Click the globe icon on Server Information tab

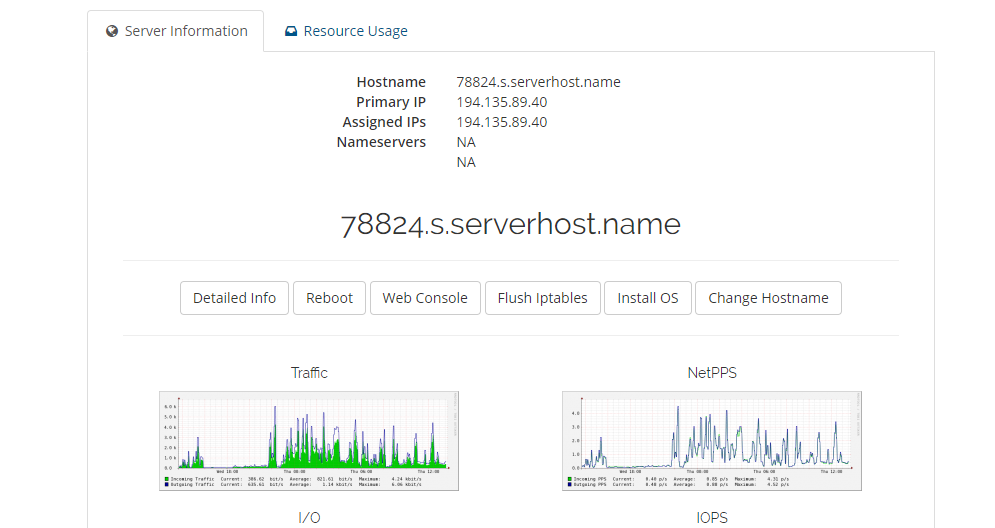[x=112, y=31]
